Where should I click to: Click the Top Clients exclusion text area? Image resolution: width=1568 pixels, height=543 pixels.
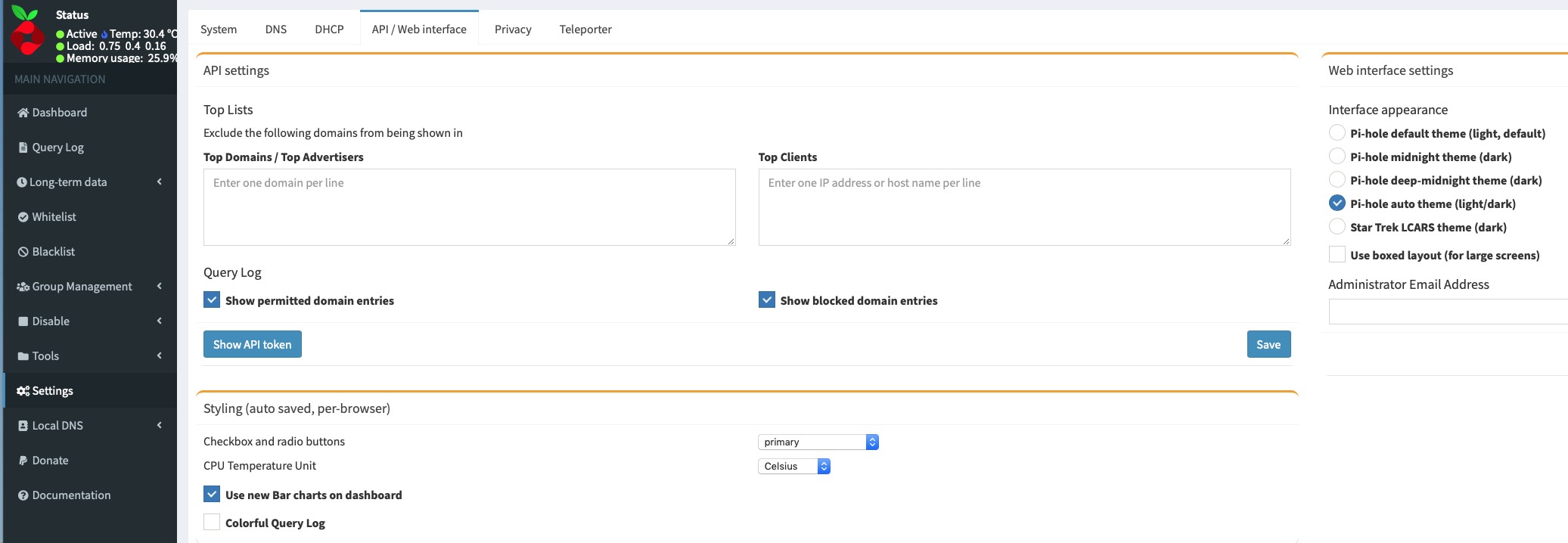[x=1025, y=207]
